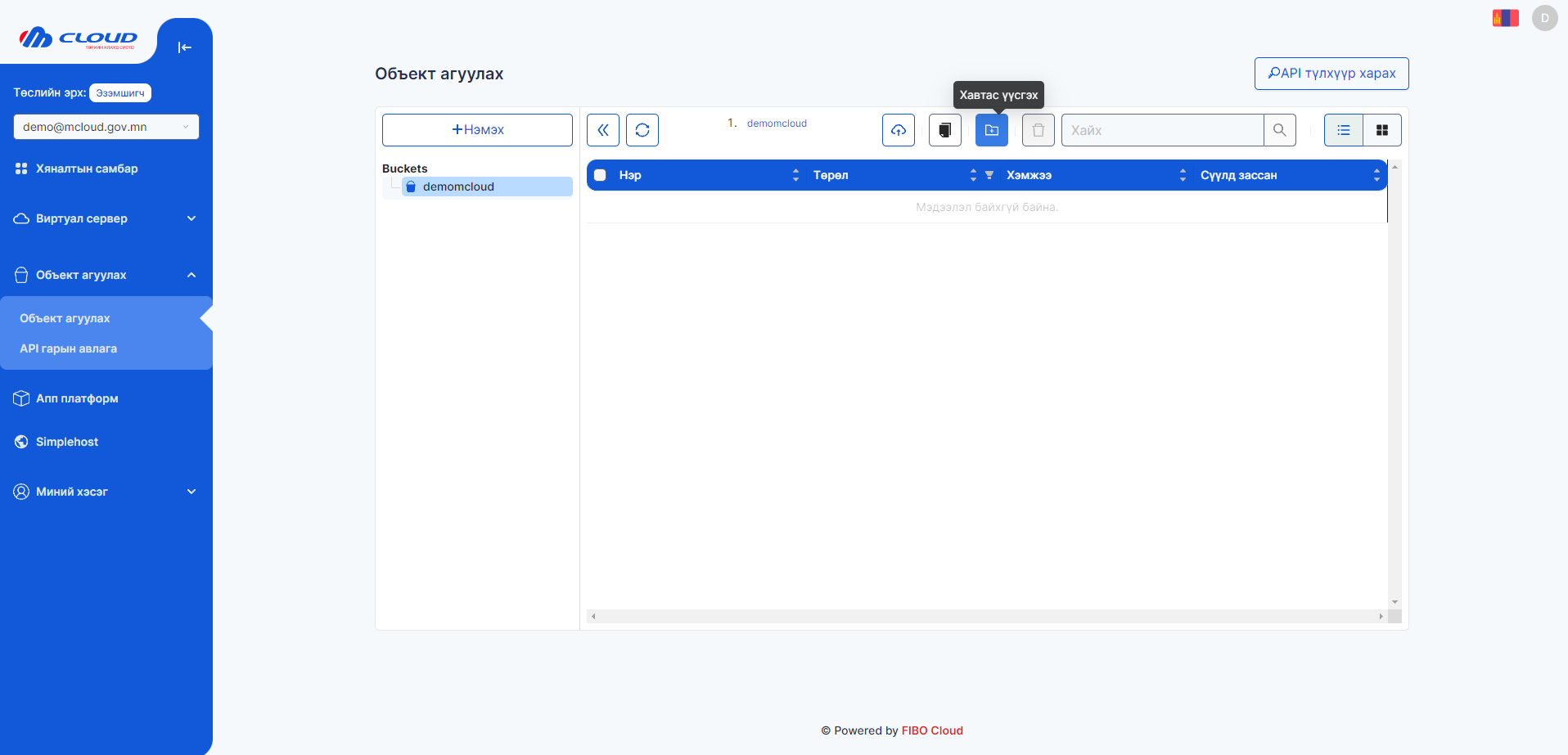The image size is (1568, 755).
Task: Switch to grid view layout
Action: 1382,130
